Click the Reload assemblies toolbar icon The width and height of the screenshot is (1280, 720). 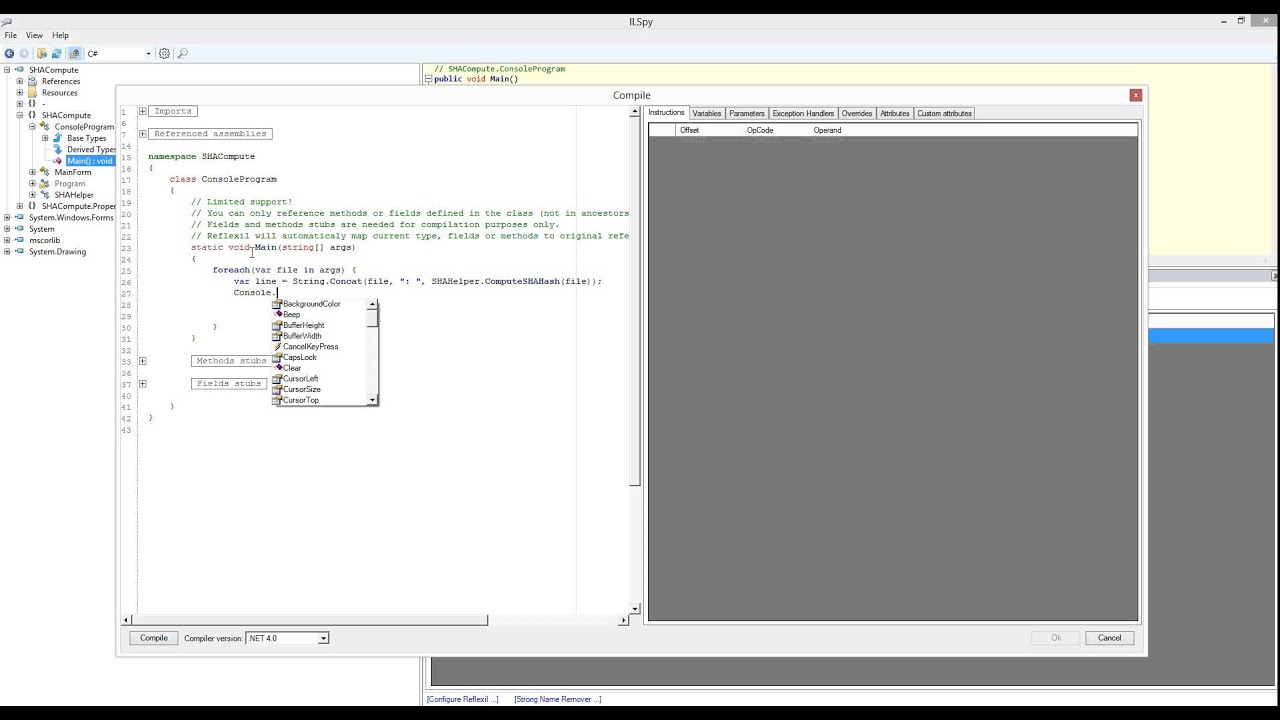[57, 53]
